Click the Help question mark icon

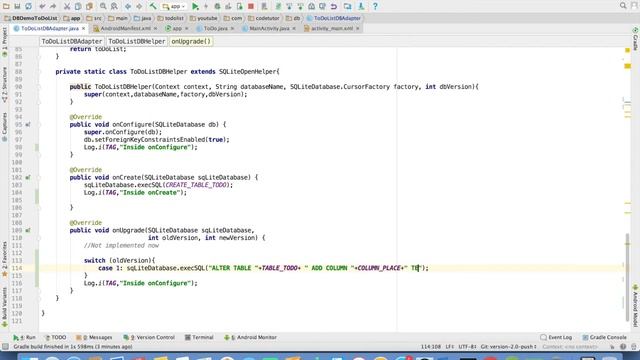(x=375, y=6)
